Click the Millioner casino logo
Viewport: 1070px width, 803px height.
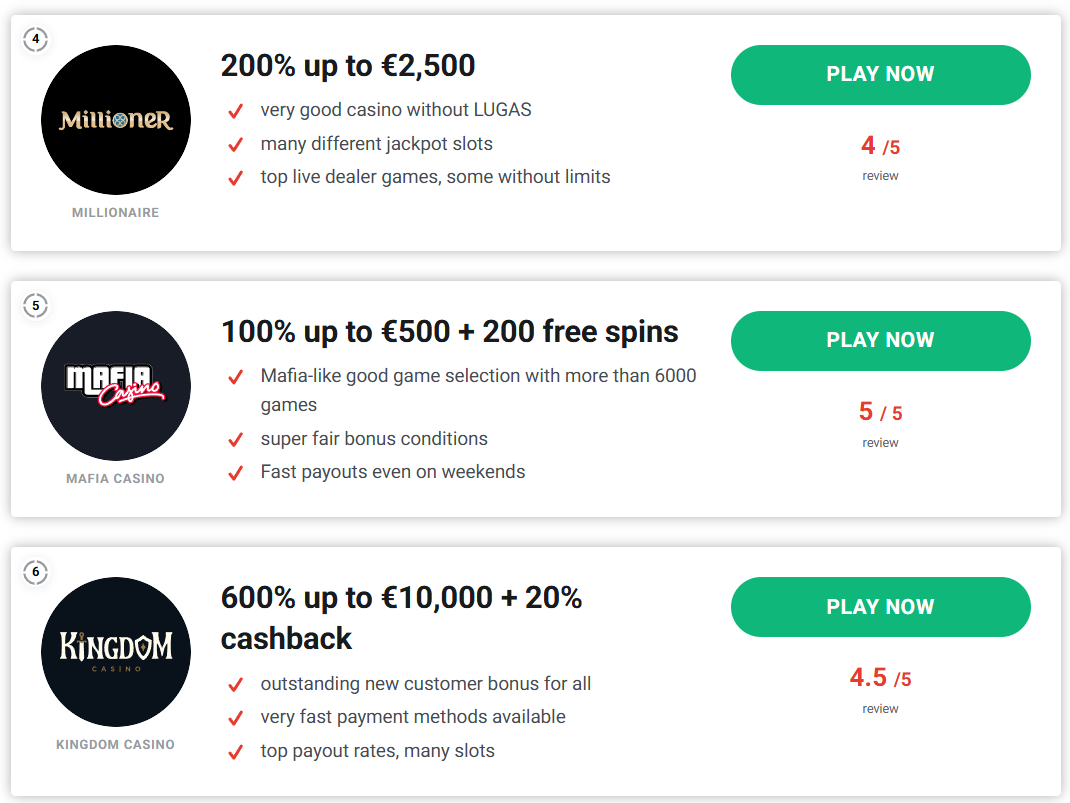[x=116, y=120]
